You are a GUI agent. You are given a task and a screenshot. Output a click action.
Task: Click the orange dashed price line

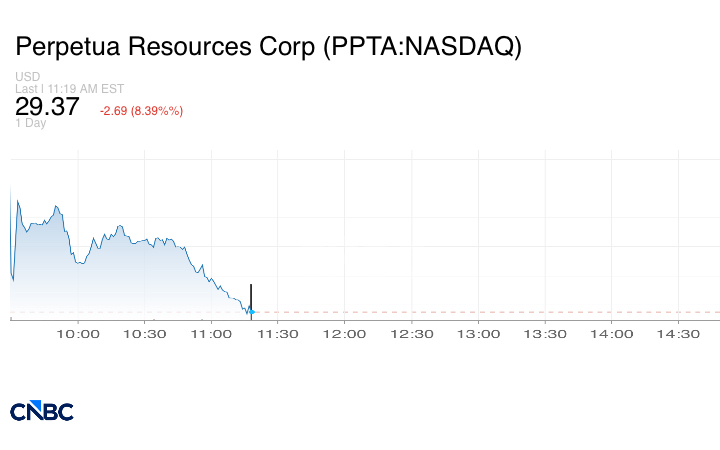point(480,312)
